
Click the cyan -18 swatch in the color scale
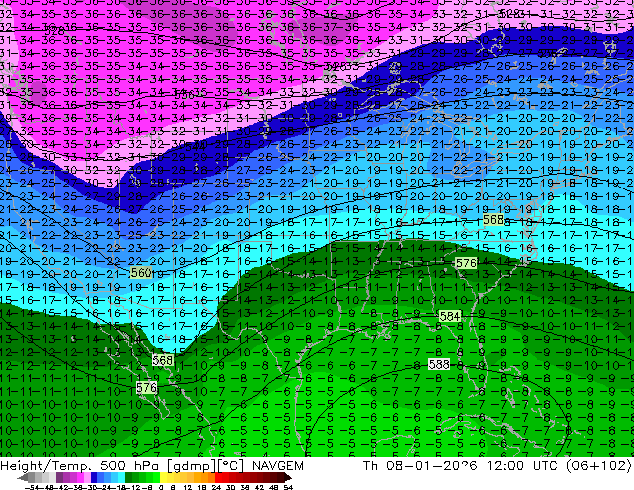[122, 477]
